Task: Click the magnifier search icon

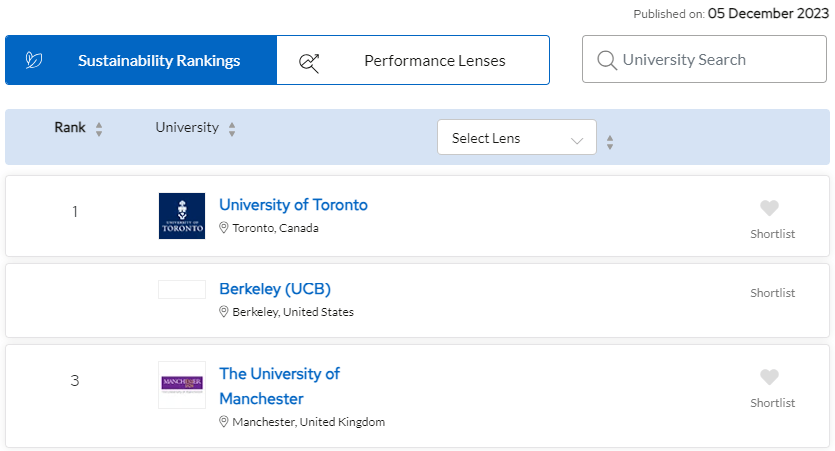Action: pos(607,60)
